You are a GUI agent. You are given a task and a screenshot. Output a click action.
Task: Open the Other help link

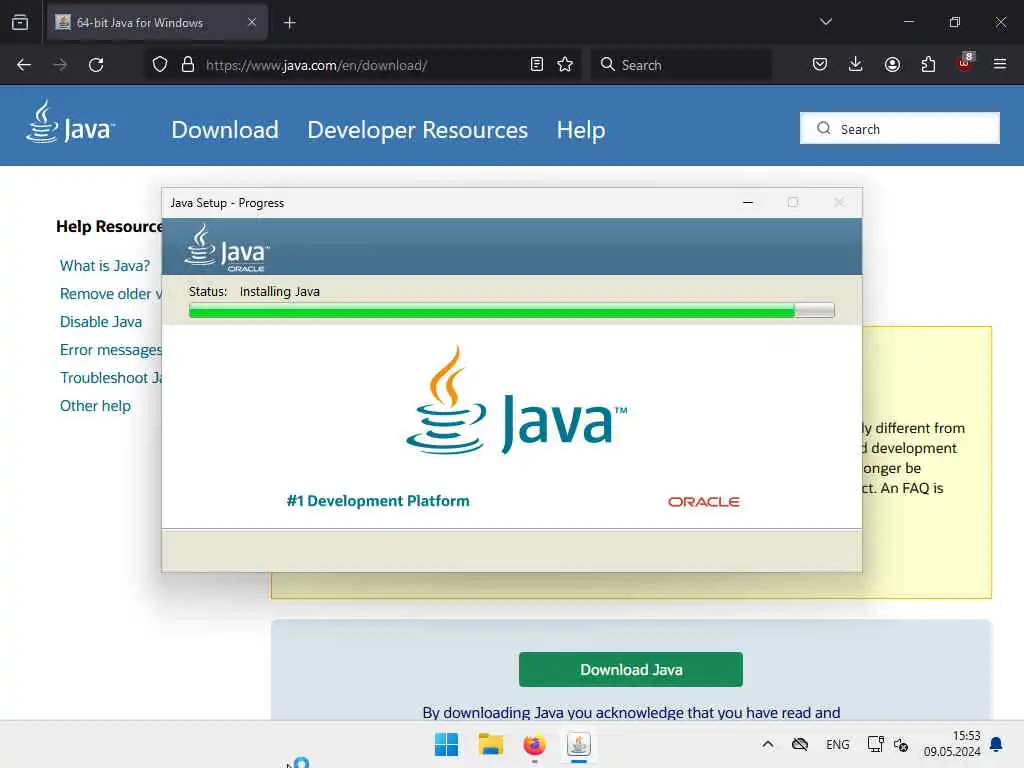(x=95, y=406)
